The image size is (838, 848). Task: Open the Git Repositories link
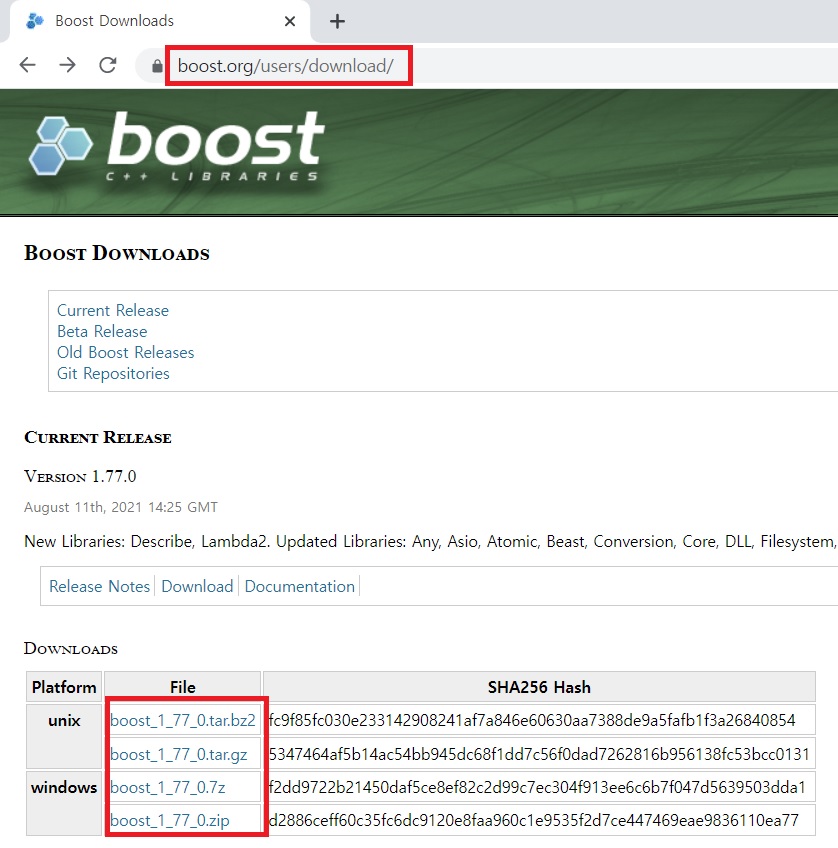[113, 374]
